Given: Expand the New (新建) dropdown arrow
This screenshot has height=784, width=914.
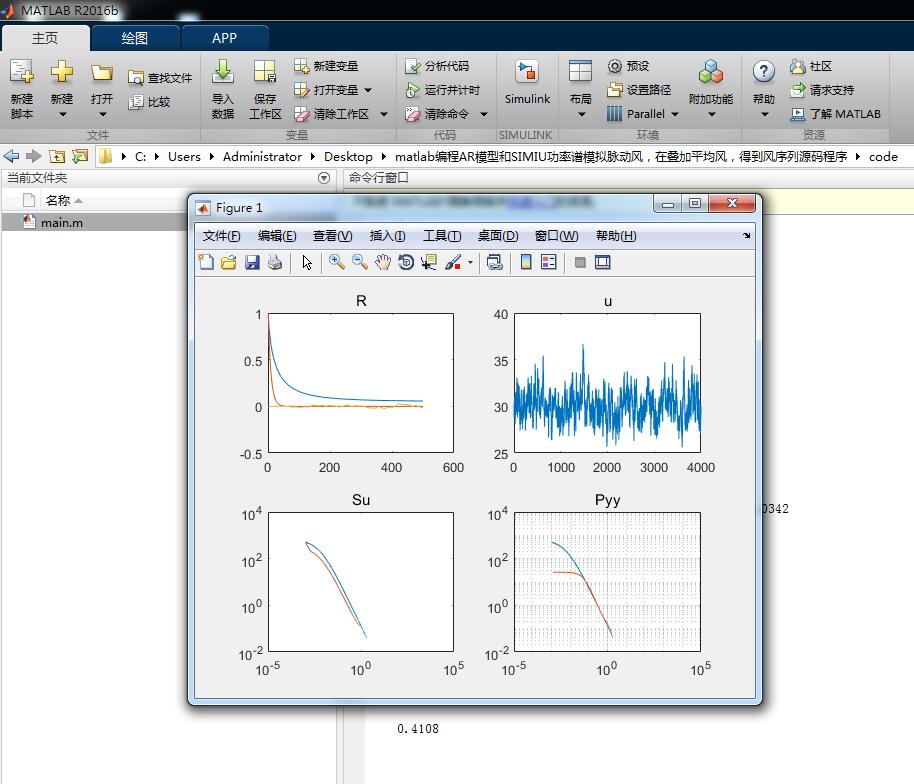Looking at the screenshot, I should 62,114.
